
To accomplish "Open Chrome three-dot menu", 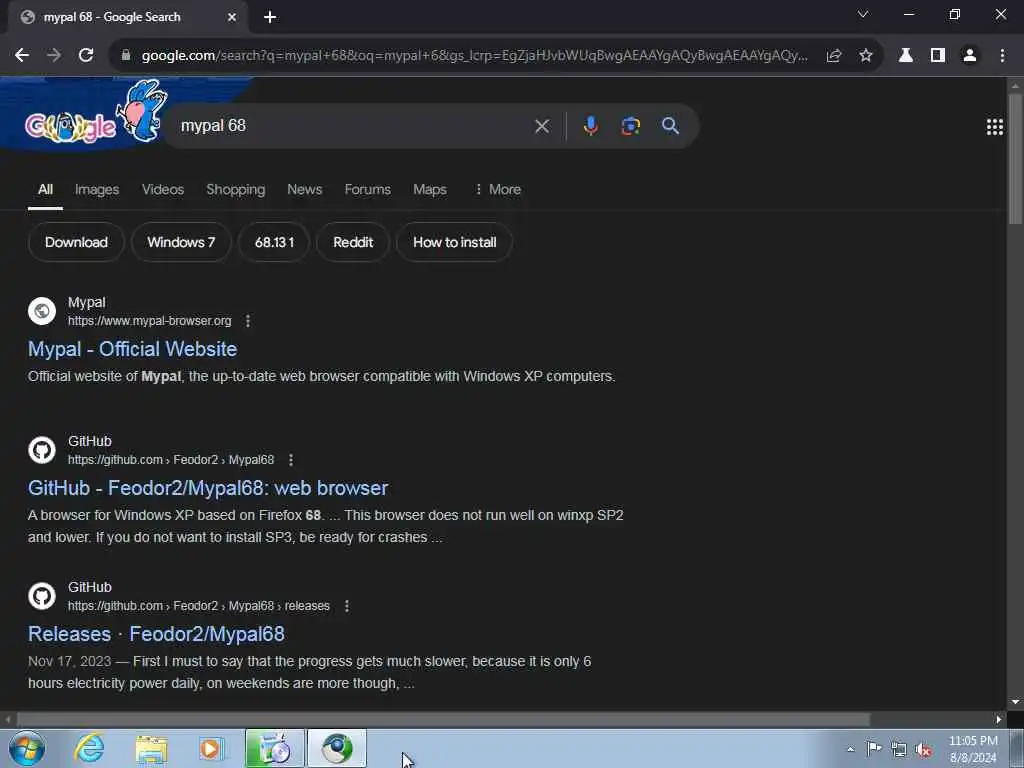I will pyautogui.click(x=1002, y=56).
